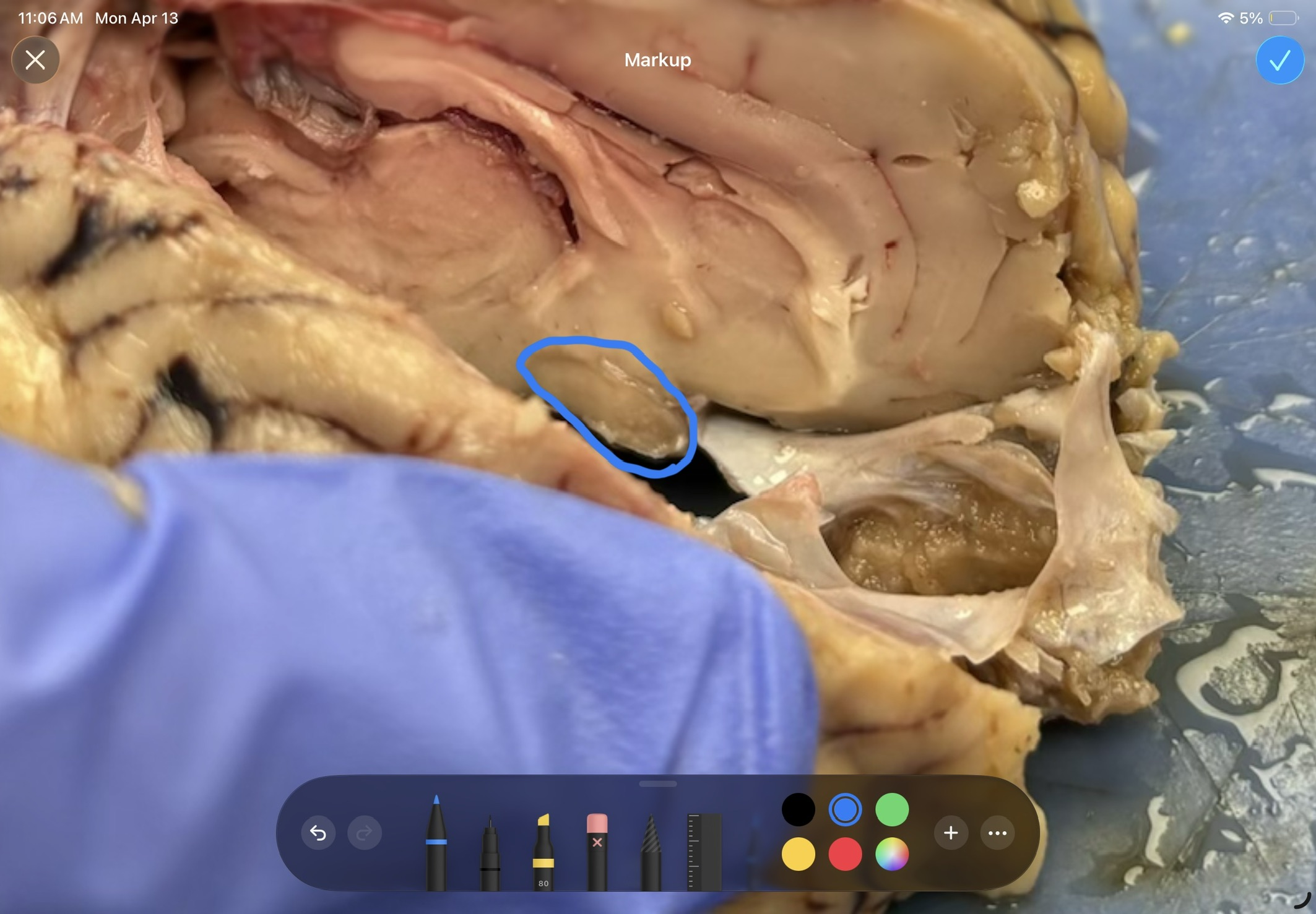Tap the undo arrow button
Screen dimensions: 1316x914
tap(318, 833)
